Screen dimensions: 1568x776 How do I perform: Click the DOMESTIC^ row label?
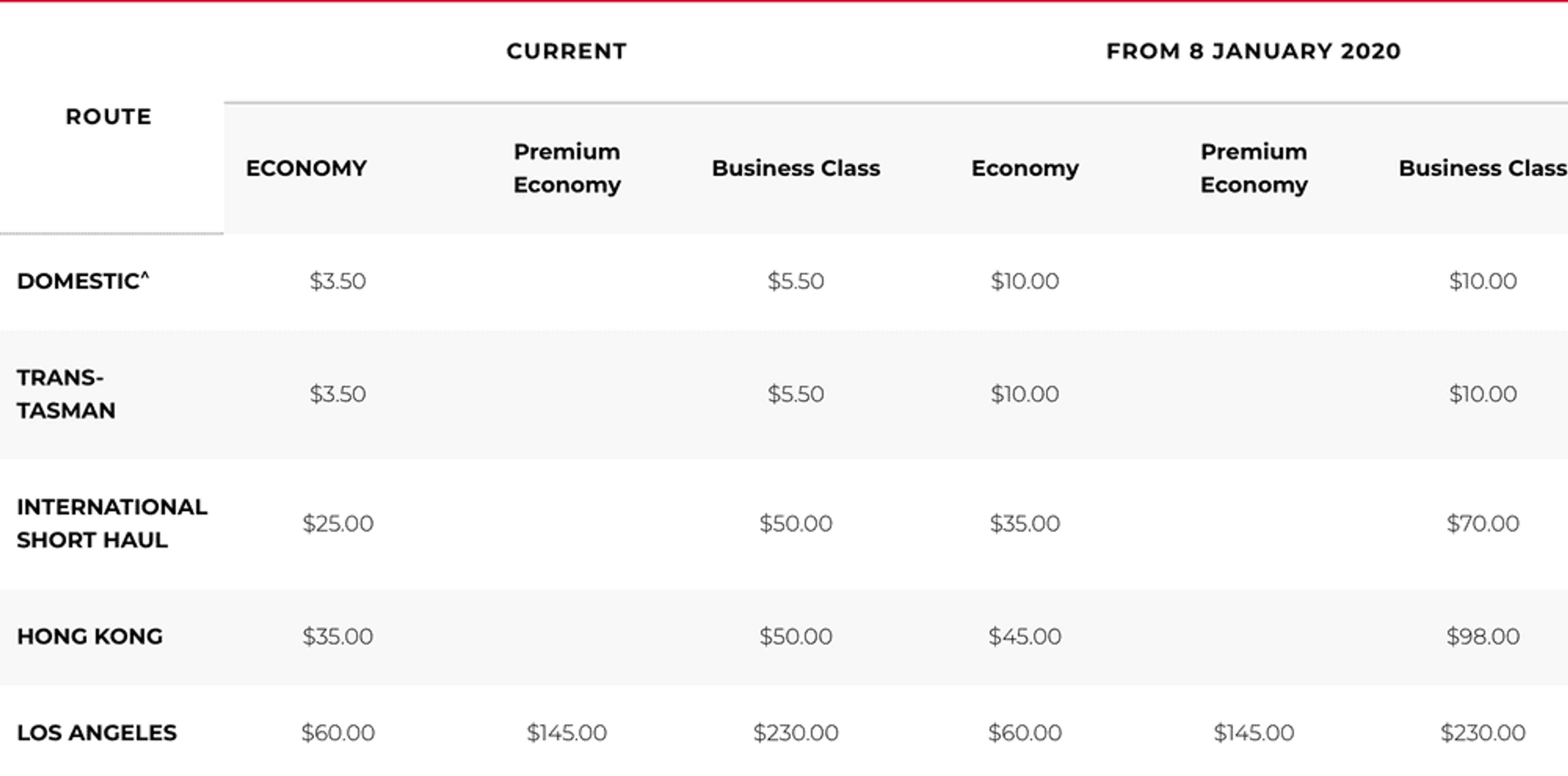coord(83,281)
